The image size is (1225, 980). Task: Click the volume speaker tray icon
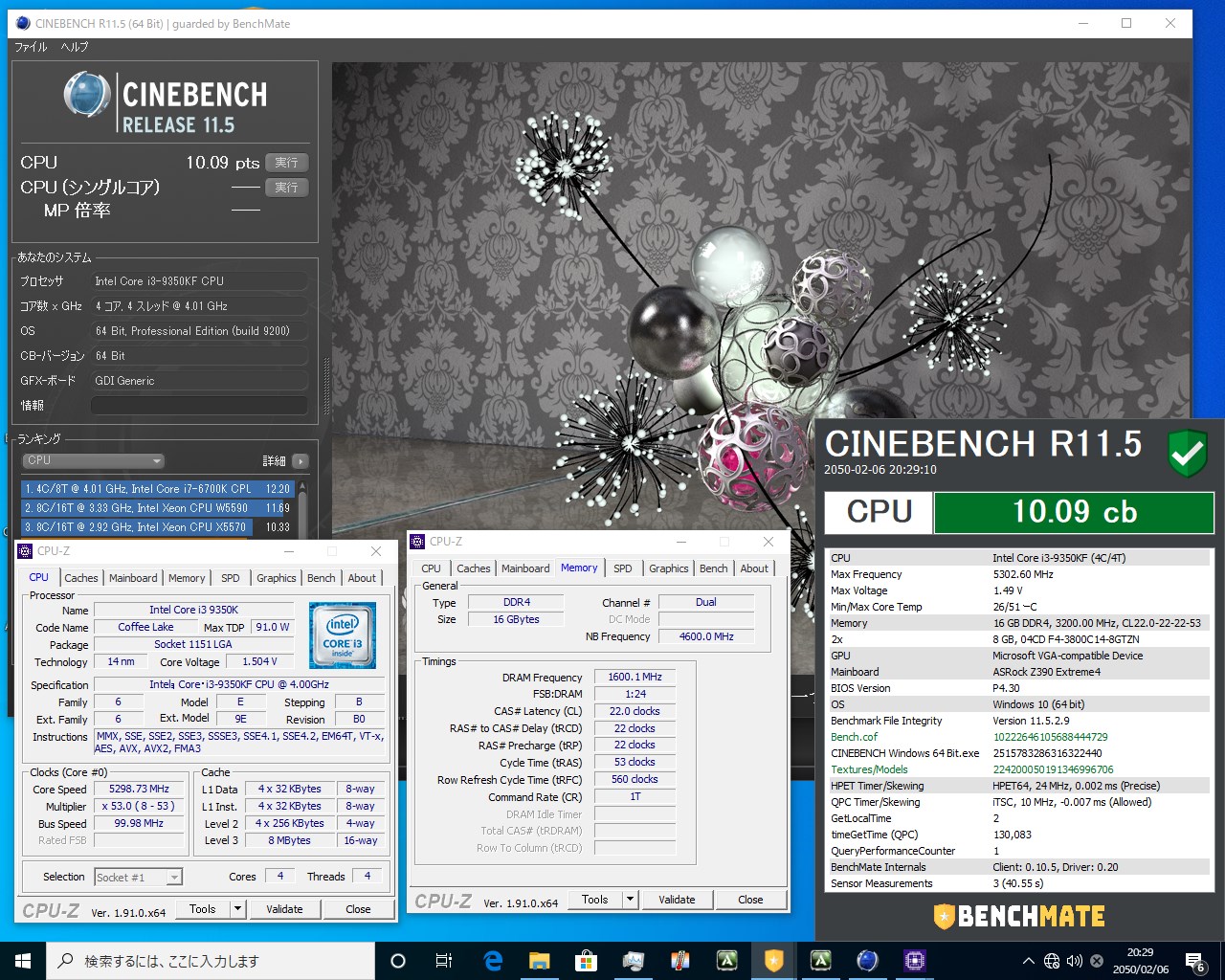pyautogui.click(x=1074, y=961)
